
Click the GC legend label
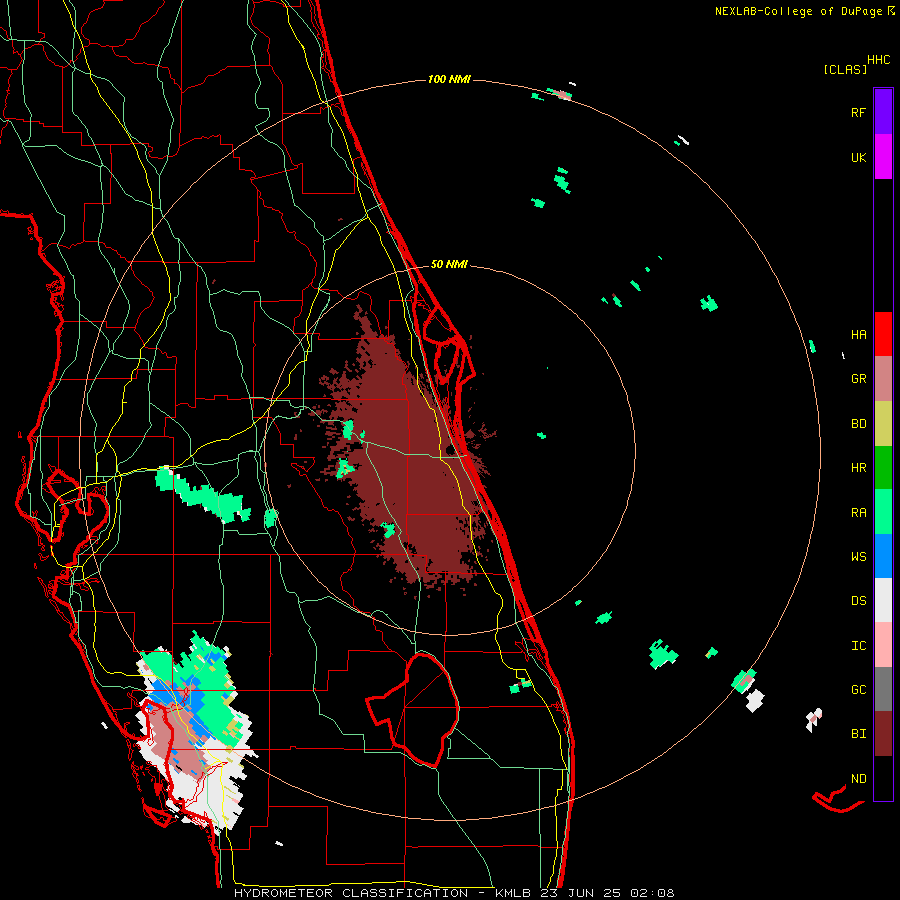click(859, 690)
